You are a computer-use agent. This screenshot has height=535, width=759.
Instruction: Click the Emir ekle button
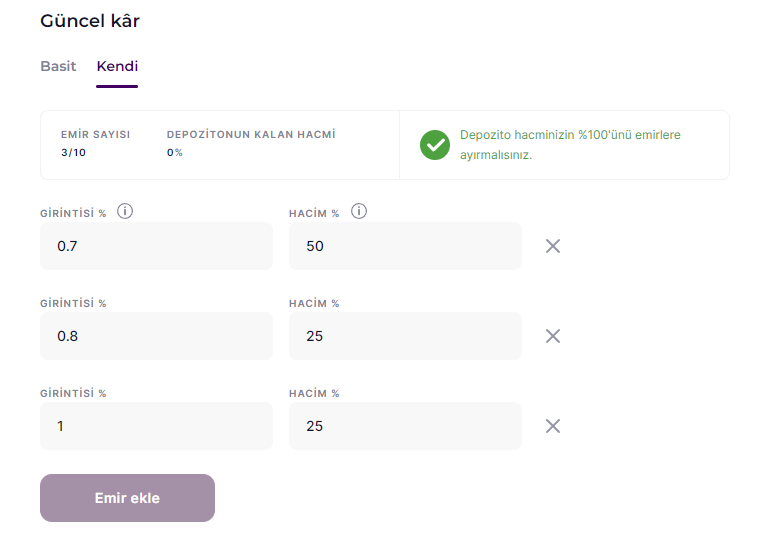tap(127, 498)
